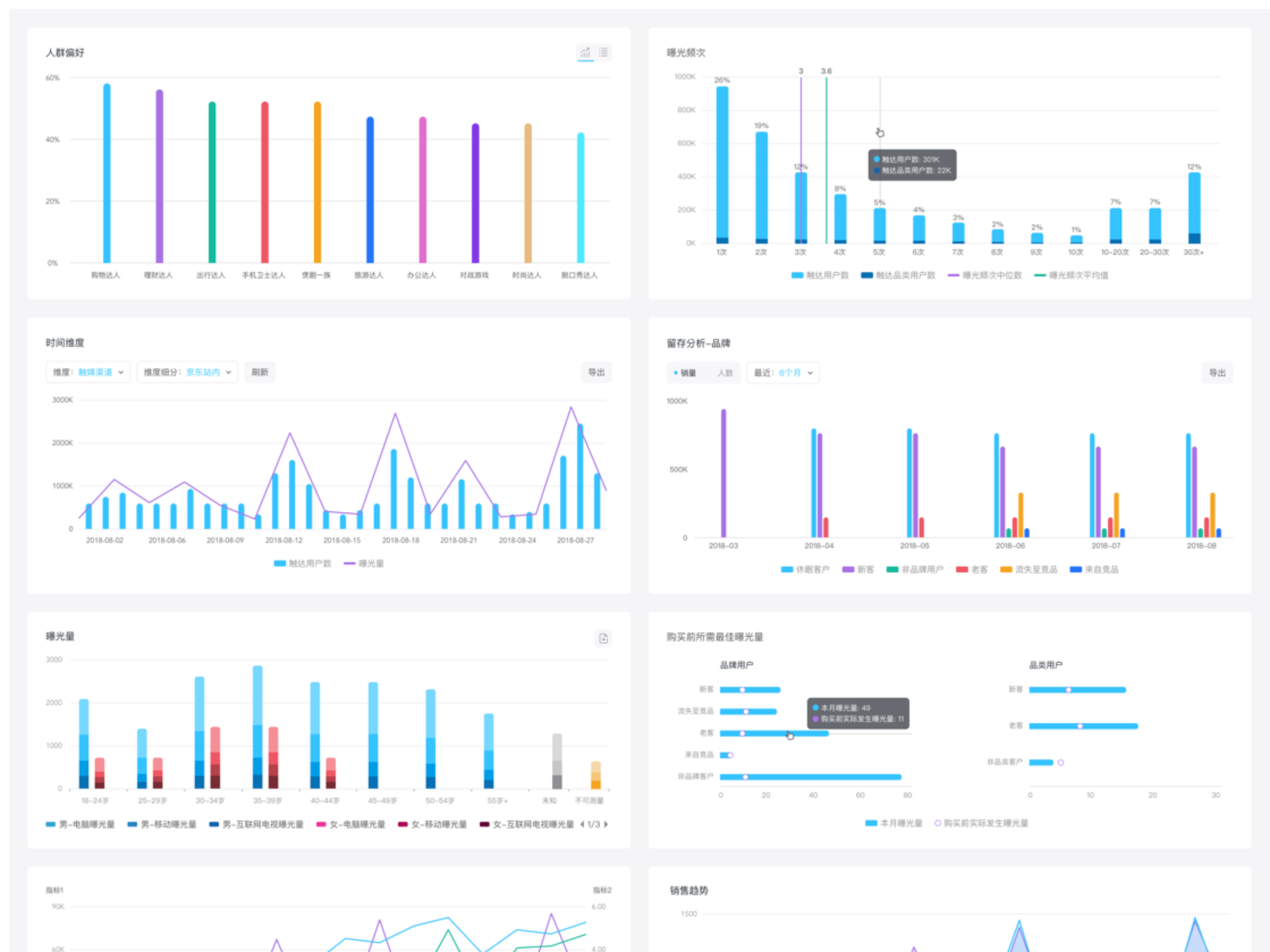Toggle 男-电脑曝光量 legend entry

(51, 824)
